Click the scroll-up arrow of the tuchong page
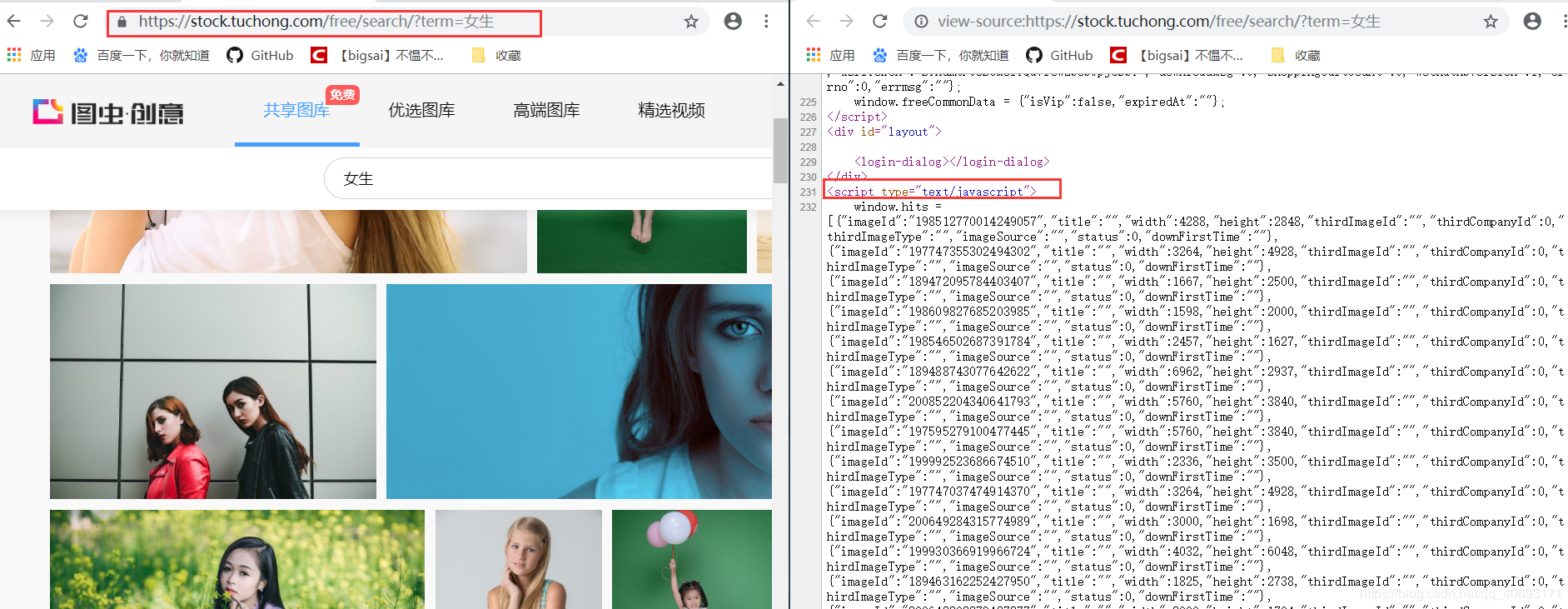 (780, 84)
